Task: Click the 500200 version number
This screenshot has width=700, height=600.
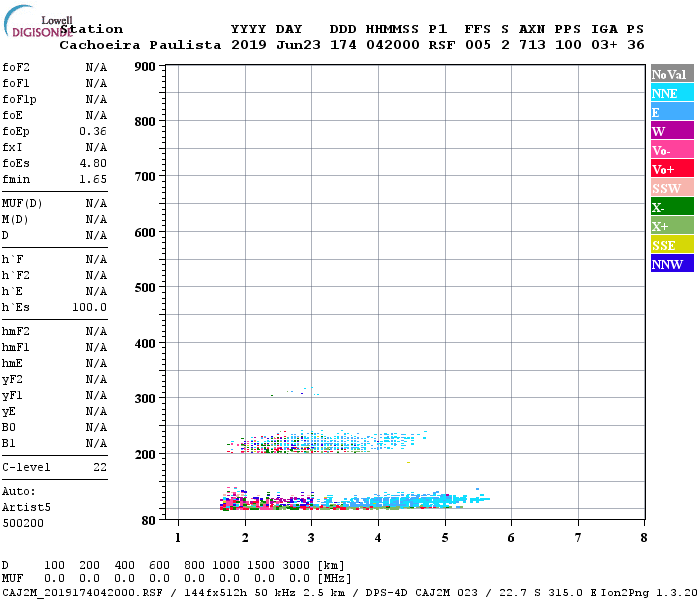Action: pos(23,524)
